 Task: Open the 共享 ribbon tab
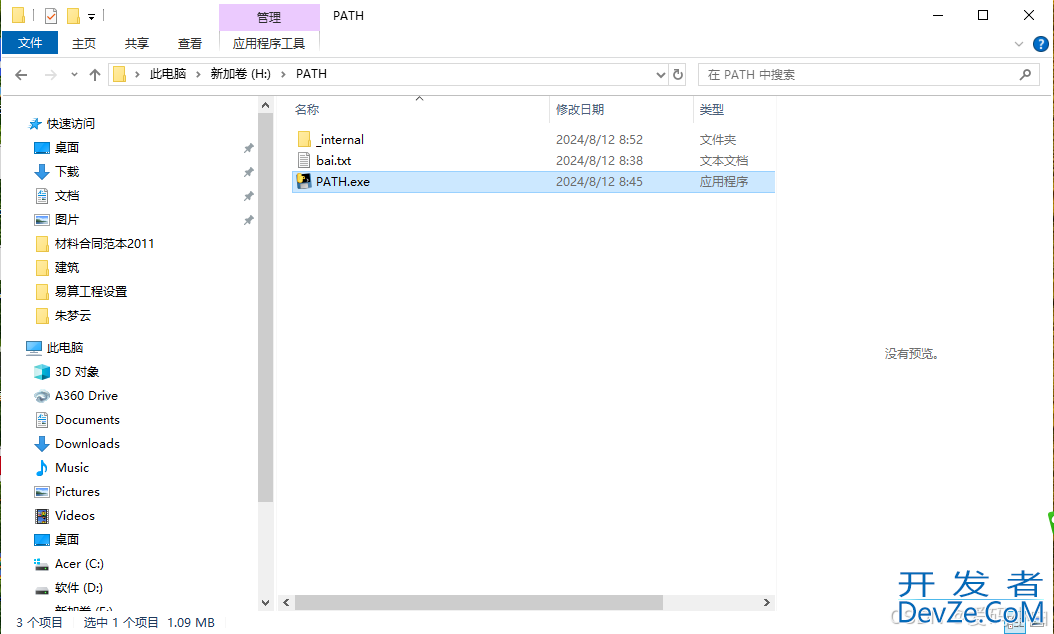coord(136,44)
